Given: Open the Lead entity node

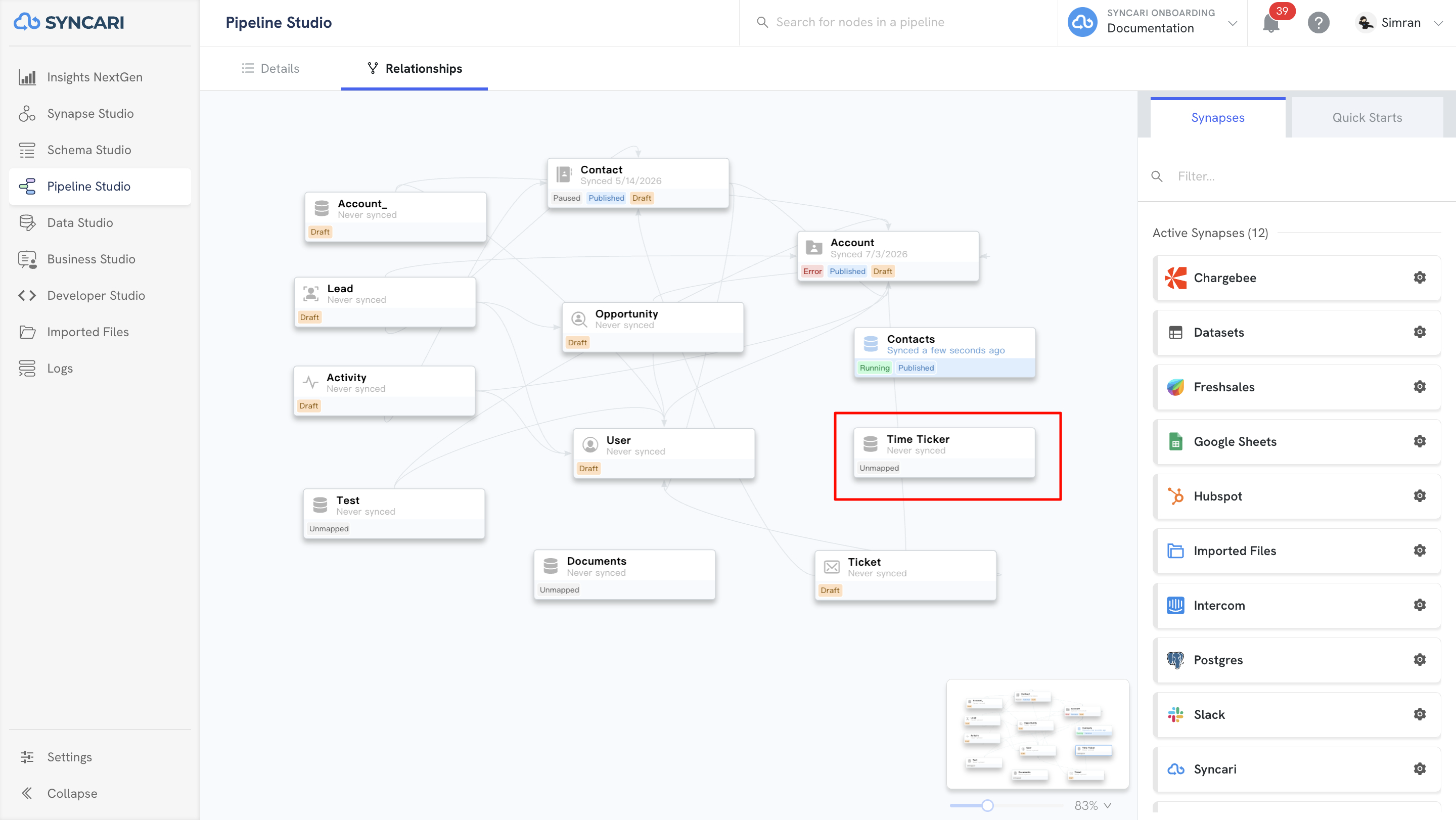Looking at the screenshot, I should (x=384, y=302).
